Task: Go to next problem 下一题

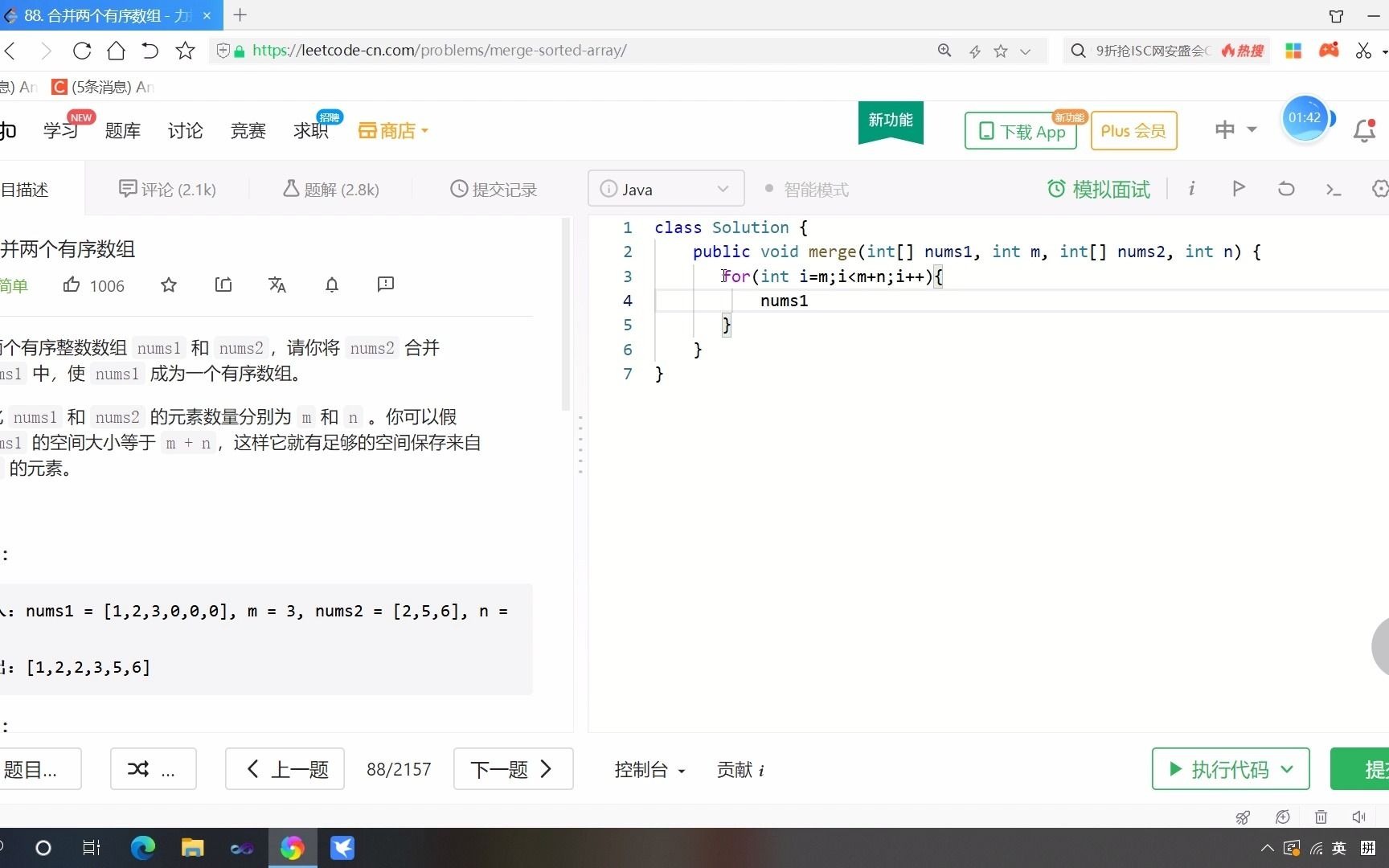Action: [x=514, y=769]
